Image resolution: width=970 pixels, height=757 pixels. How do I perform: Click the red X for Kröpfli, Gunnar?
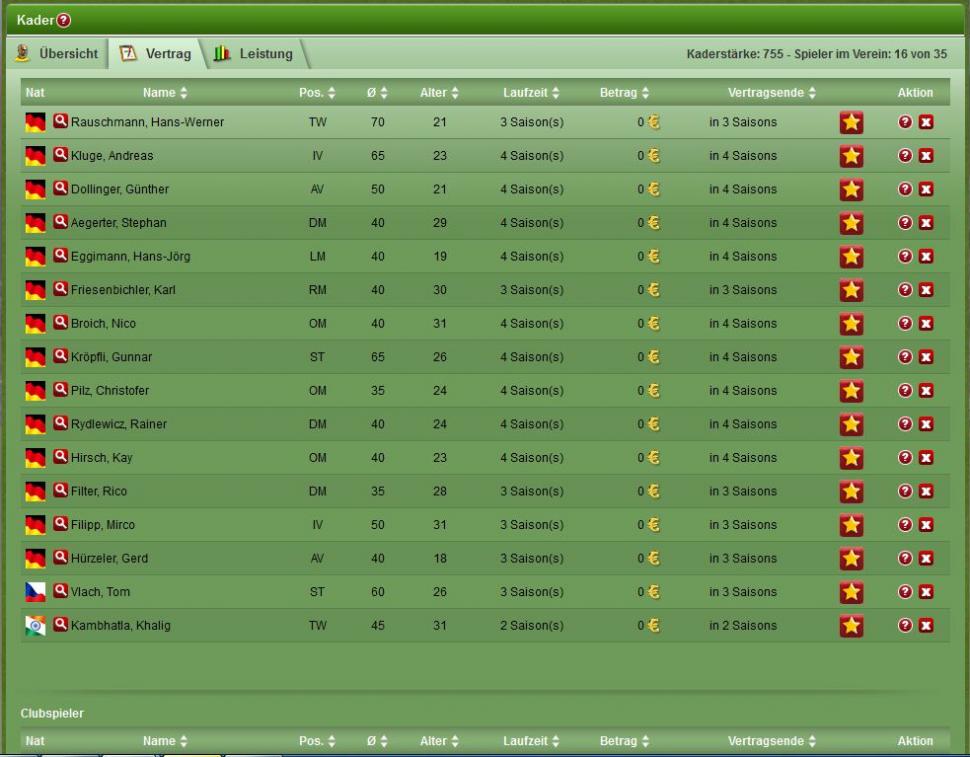click(925, 357)
